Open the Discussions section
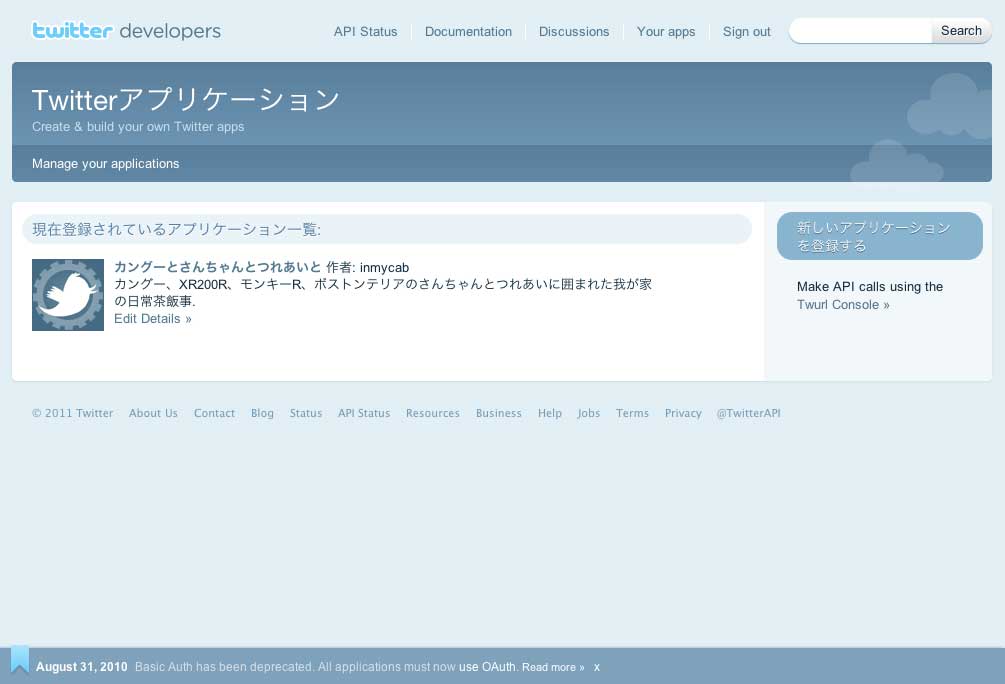Screen dimensions: 1005x684 point(574,32)
